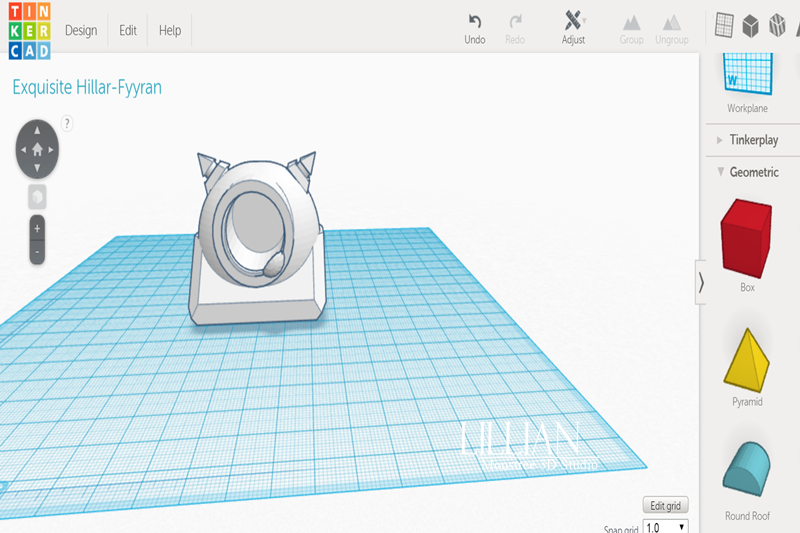This screenshot has width=800, height=533.
Task: Rotate view up with the top arrow
Action: [37, 130]
